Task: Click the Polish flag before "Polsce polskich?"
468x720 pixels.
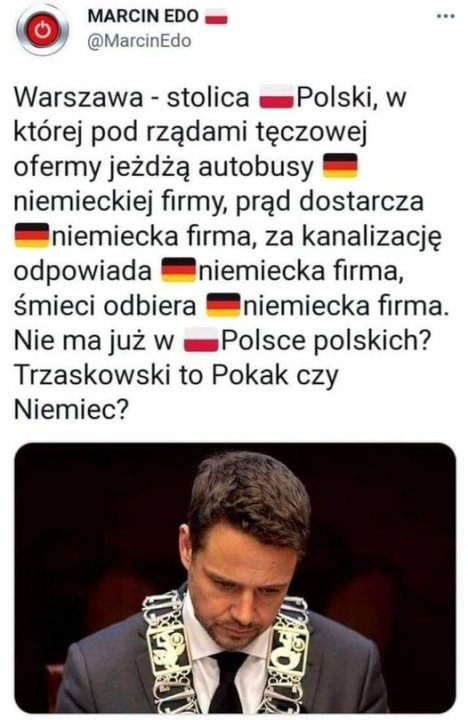Action: [201, 340]
